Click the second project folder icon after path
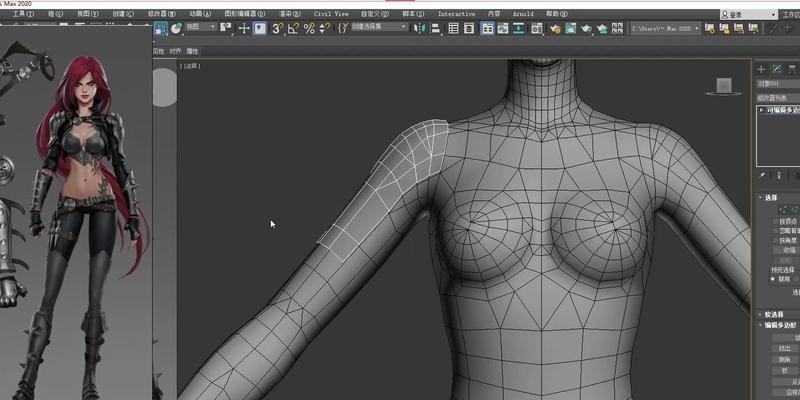This screenshot has width=800, height=400. pyautogui.click(x=726, y=28)
